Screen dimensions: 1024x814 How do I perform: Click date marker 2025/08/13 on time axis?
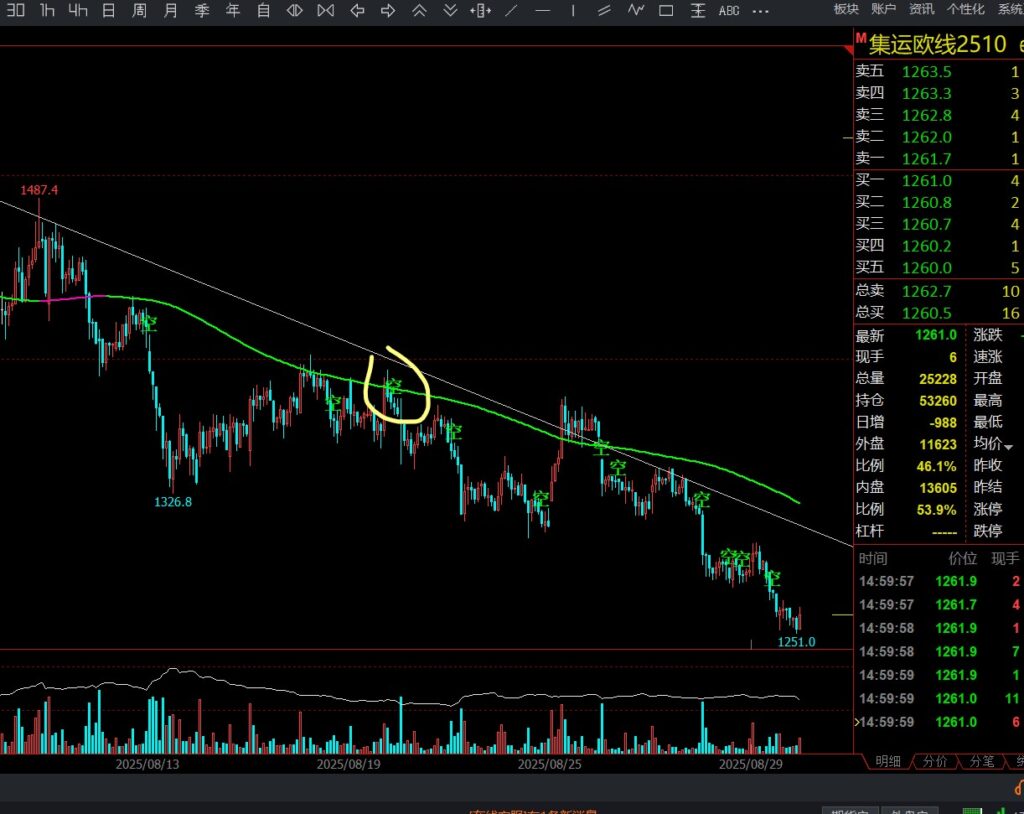(x=148, y=764)
